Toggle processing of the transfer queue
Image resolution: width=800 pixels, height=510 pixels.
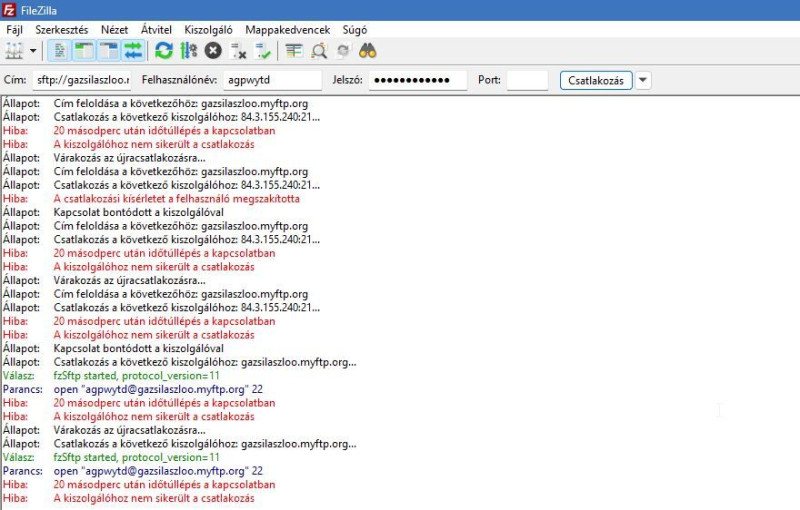[x=188, y=51]
